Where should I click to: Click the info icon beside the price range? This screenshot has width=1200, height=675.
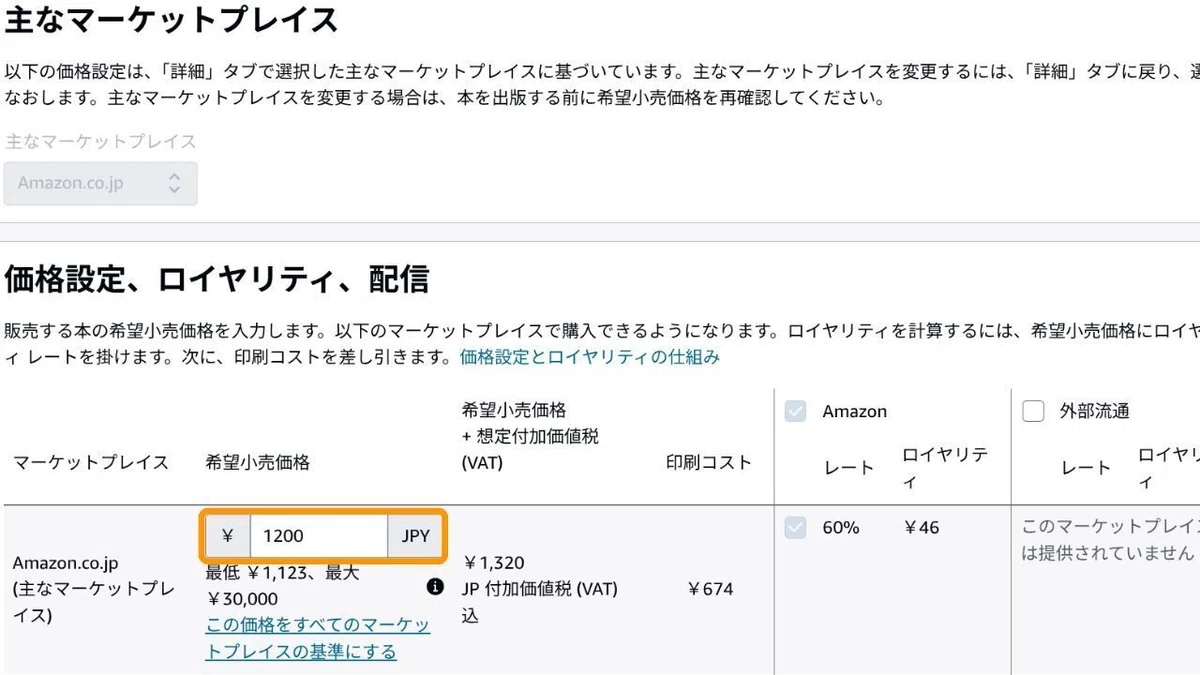click(x=435, y=587)
